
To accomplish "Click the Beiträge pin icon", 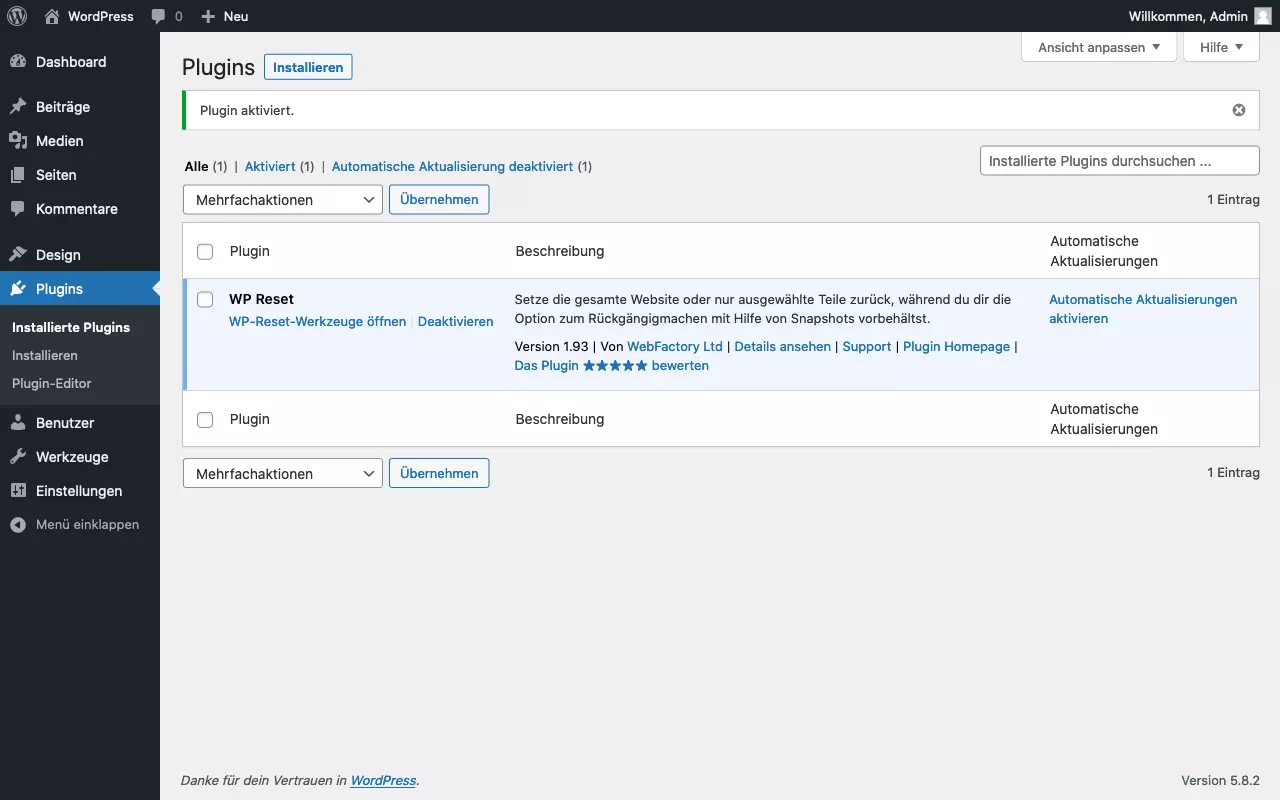I will 18,107.
